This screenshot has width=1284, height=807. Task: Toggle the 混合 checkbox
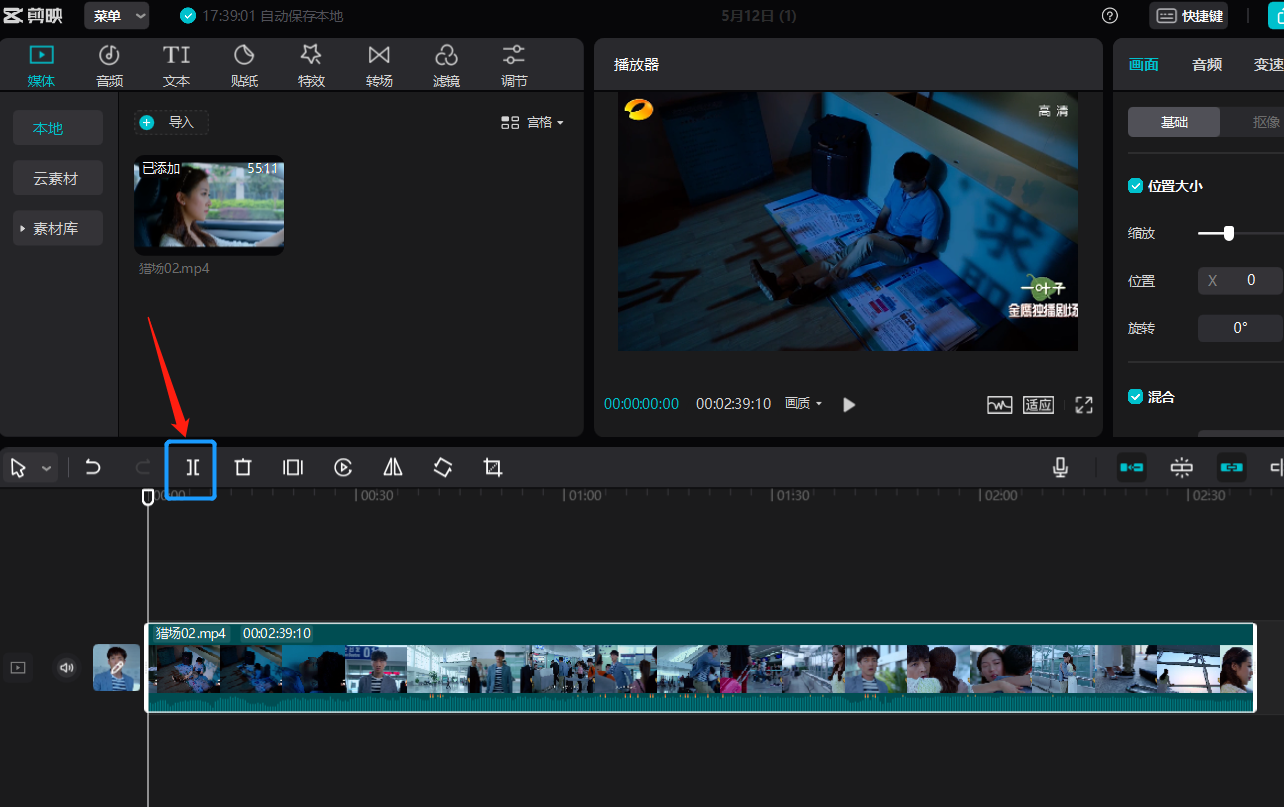[x=1135, y=397]
